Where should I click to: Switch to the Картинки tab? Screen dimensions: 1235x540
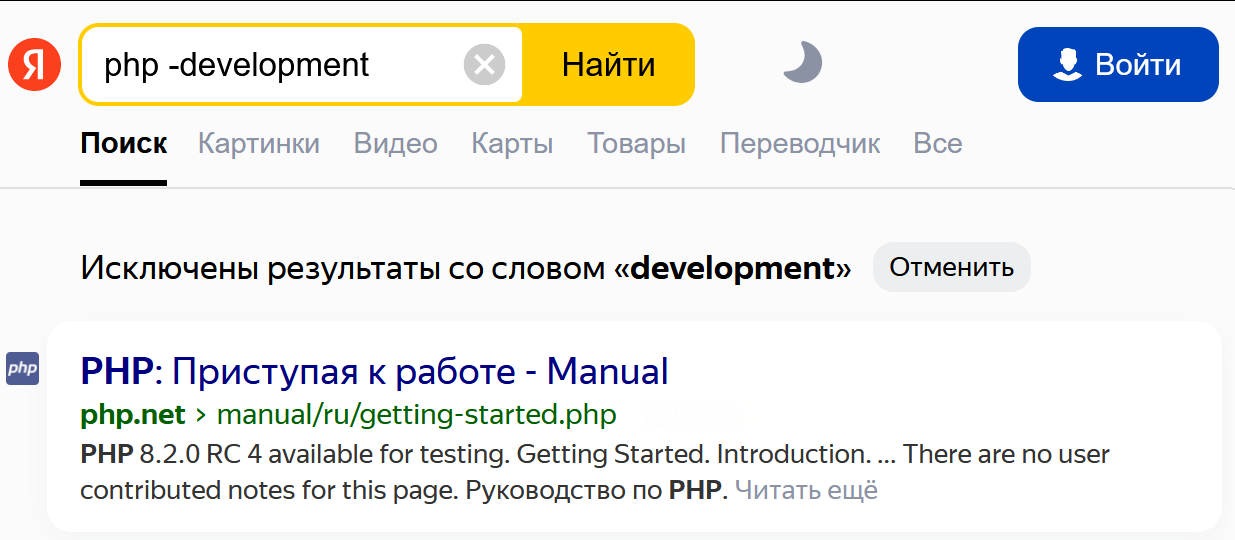[x=259, y=143]
